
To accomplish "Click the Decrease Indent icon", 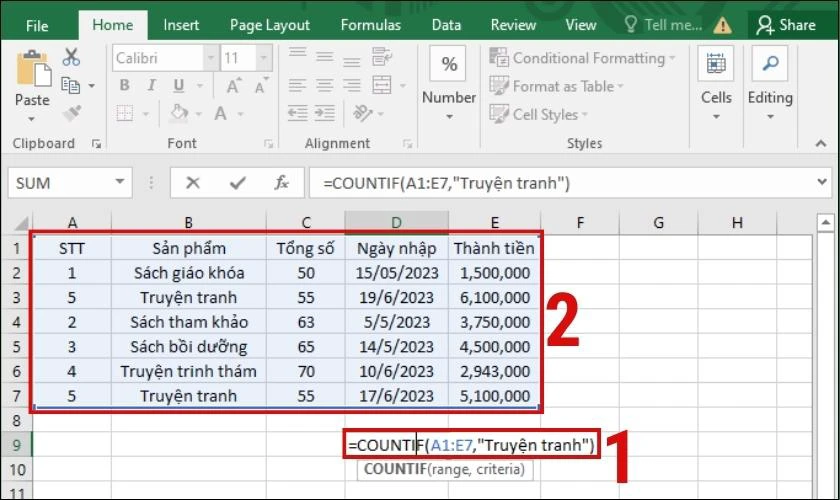I will pyautogui.click(x=298, y=113).
